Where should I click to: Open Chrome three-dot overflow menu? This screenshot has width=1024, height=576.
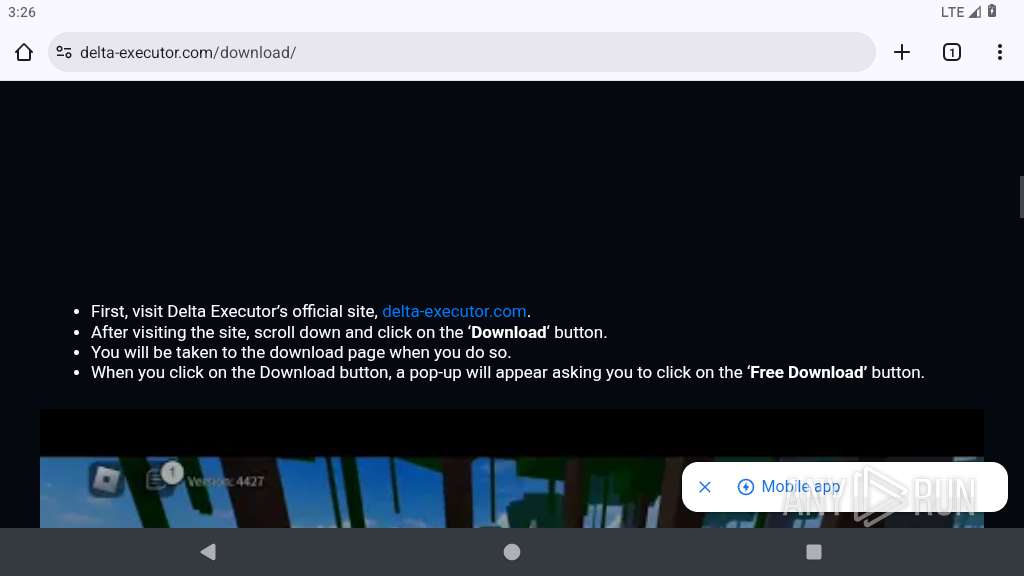(x=1000, y=52)
